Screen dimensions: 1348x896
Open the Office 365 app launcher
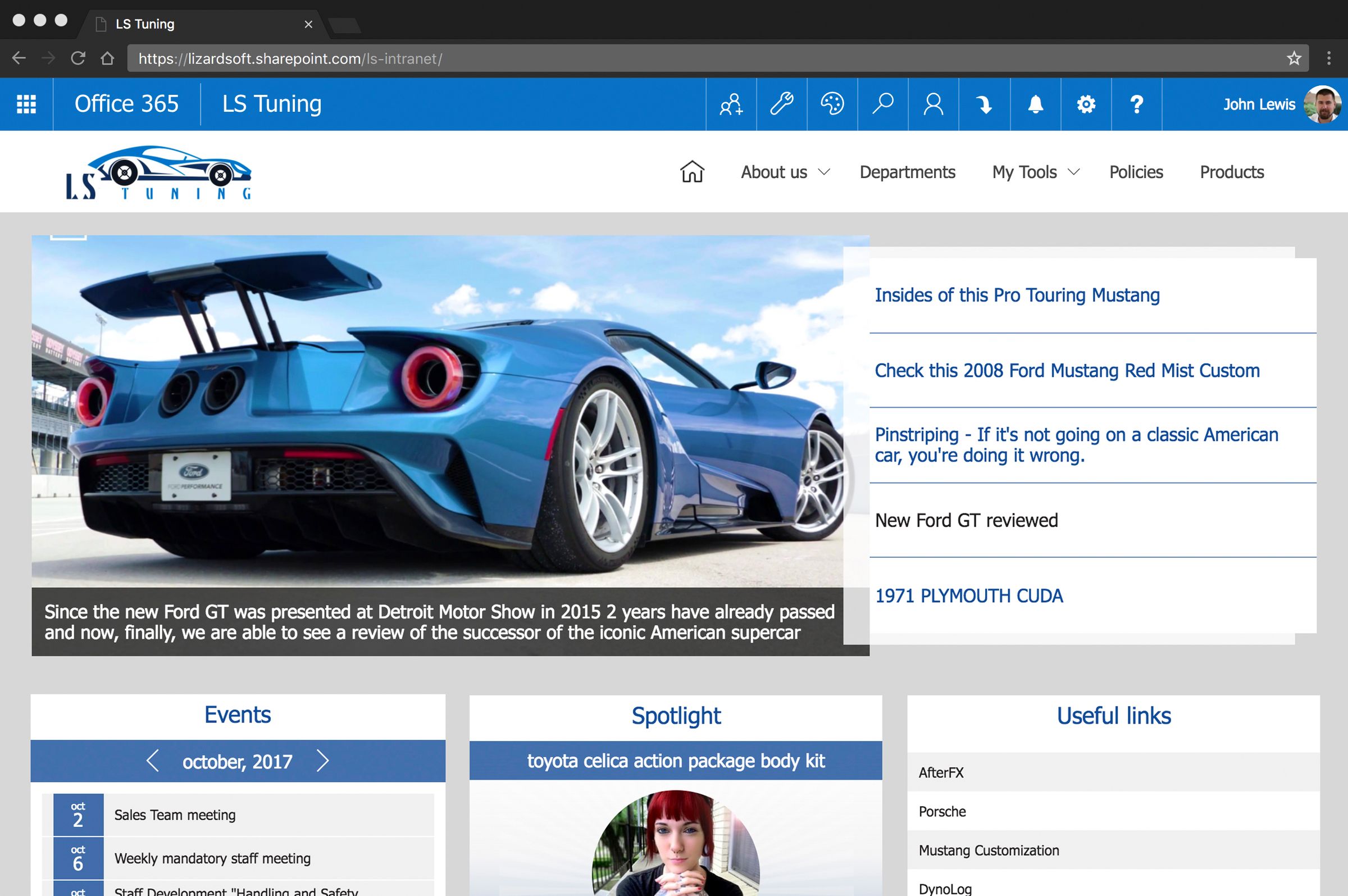(25, 104)
